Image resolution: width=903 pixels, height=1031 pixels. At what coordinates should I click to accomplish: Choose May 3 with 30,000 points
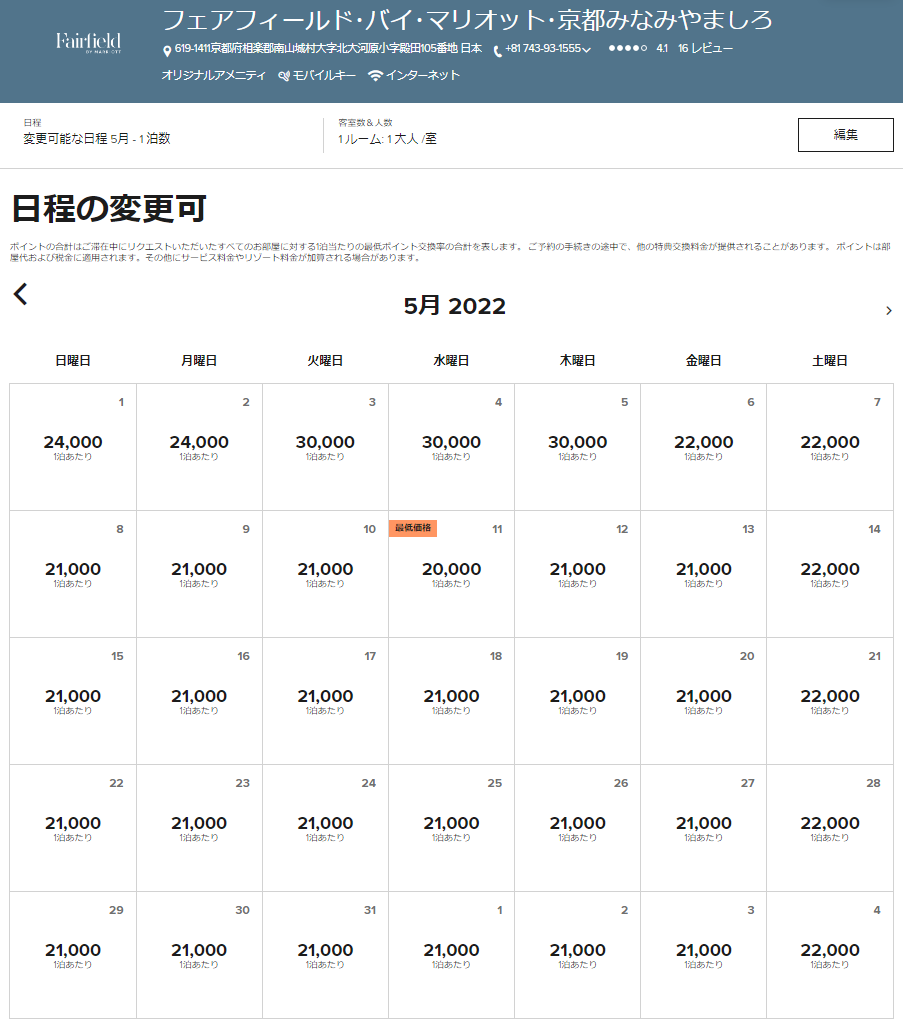[x=325, y=446]
